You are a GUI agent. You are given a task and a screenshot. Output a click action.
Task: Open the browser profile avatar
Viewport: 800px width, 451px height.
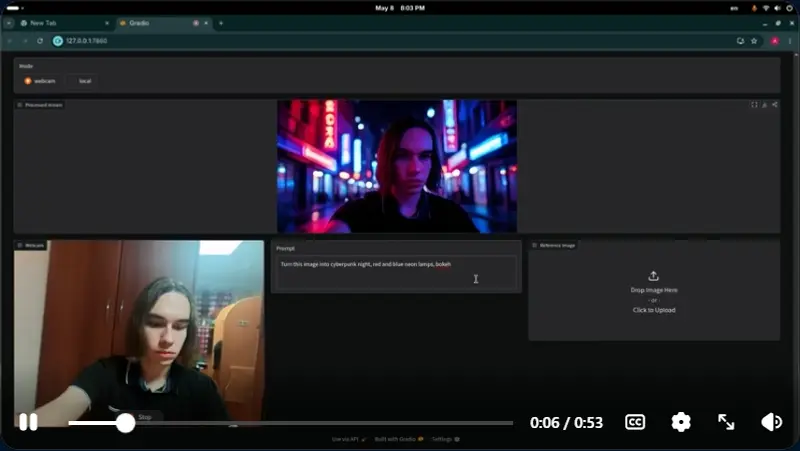(x=774, y=41)
